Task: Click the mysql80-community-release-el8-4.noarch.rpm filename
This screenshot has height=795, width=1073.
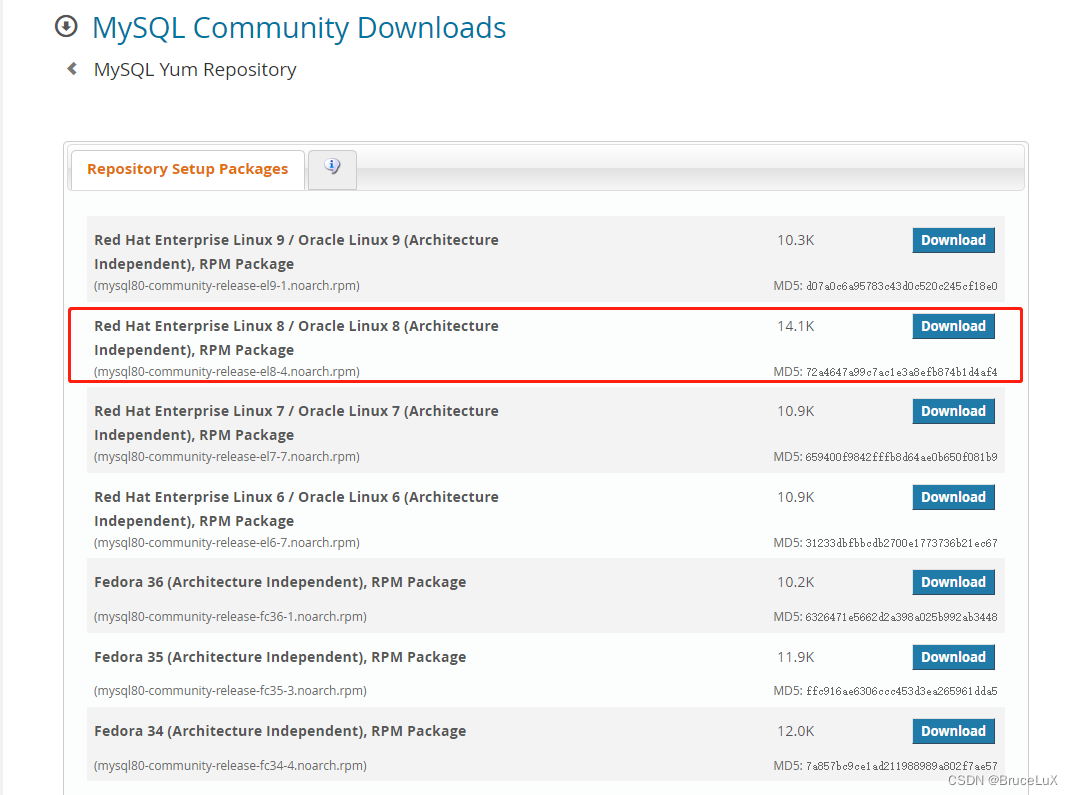Action: click(227, 372)
